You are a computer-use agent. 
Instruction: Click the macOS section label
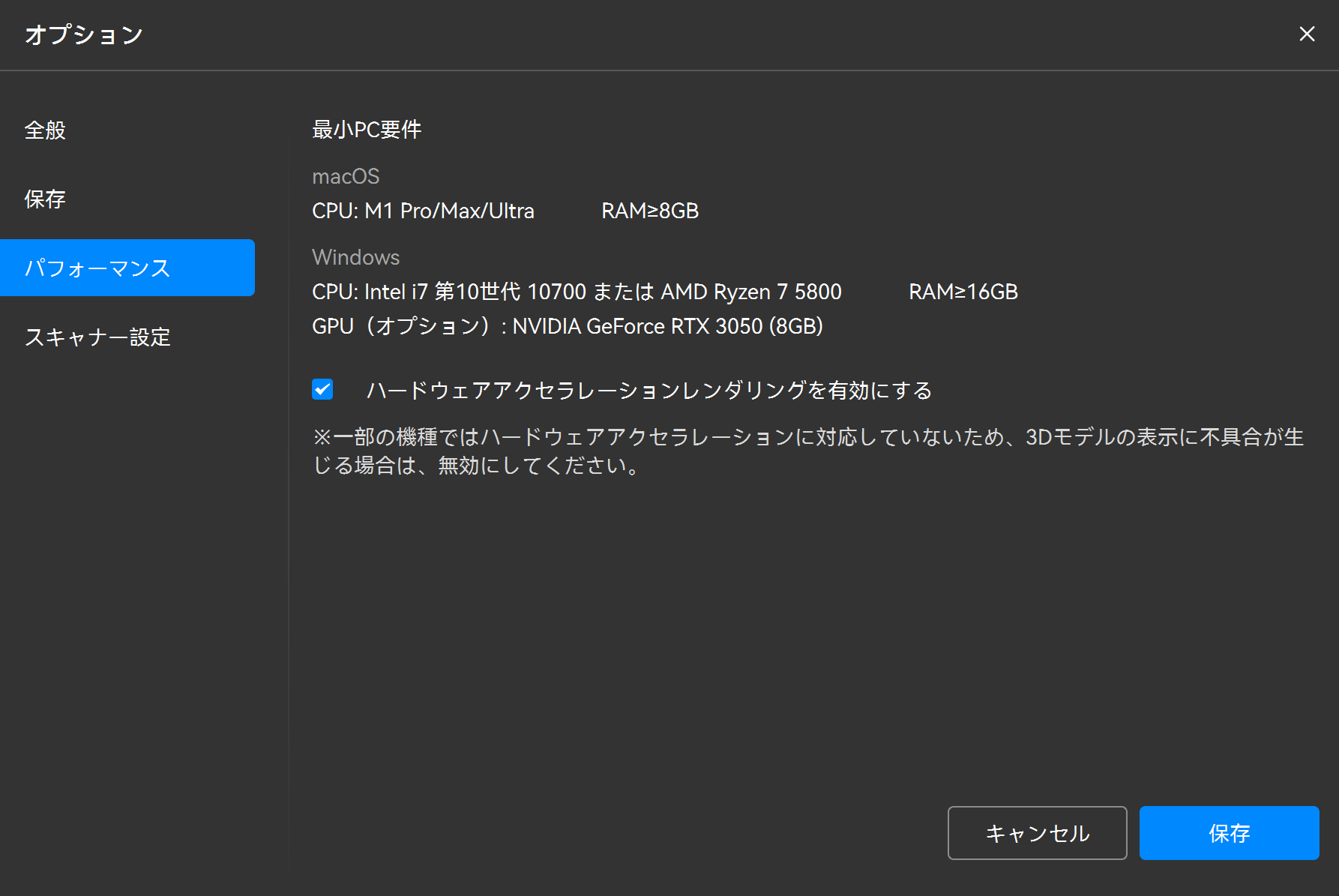tap(346, 176)
